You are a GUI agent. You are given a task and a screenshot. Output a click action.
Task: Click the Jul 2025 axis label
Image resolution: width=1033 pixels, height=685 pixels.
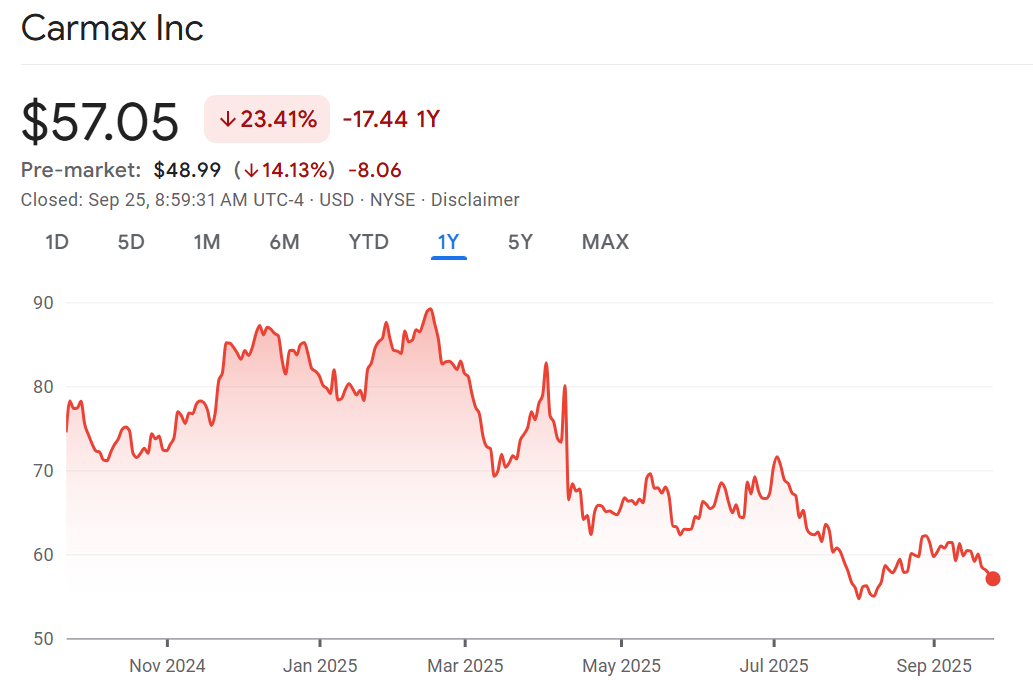[x=773, y=666]
